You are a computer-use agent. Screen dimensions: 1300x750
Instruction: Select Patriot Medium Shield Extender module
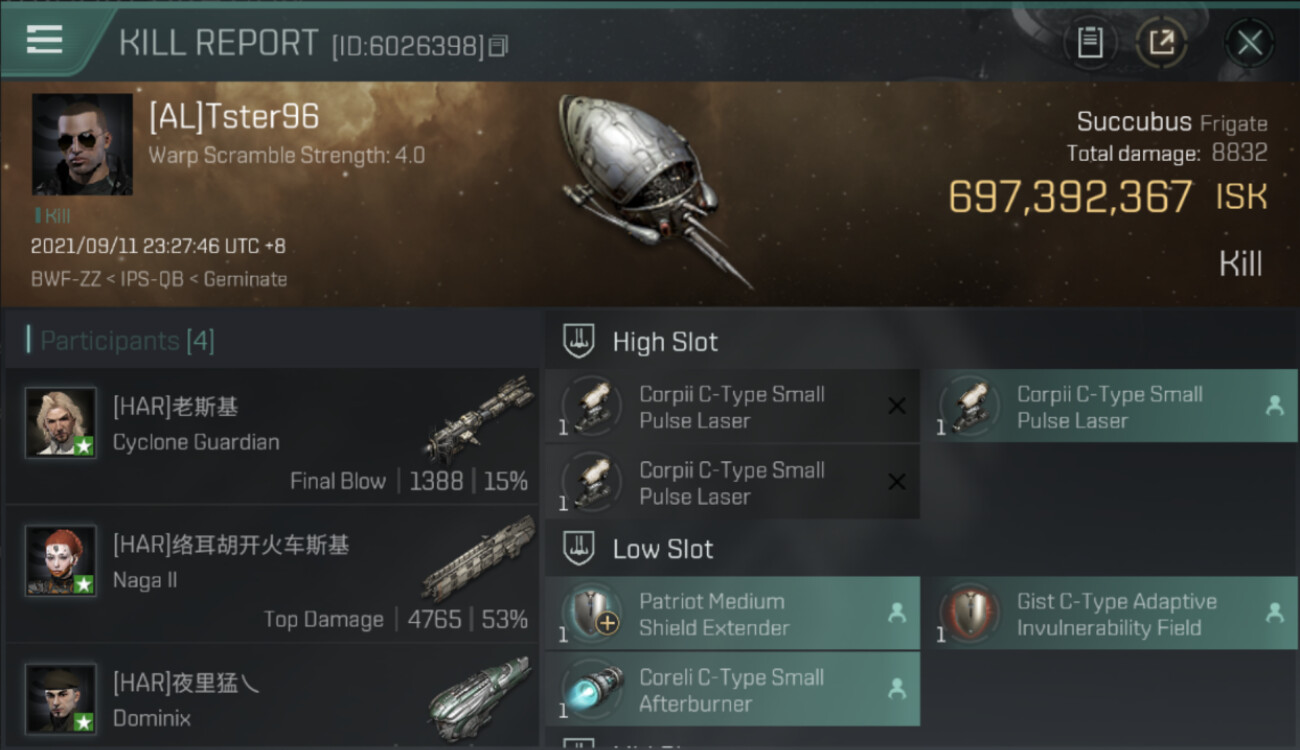tap(732, 614)
